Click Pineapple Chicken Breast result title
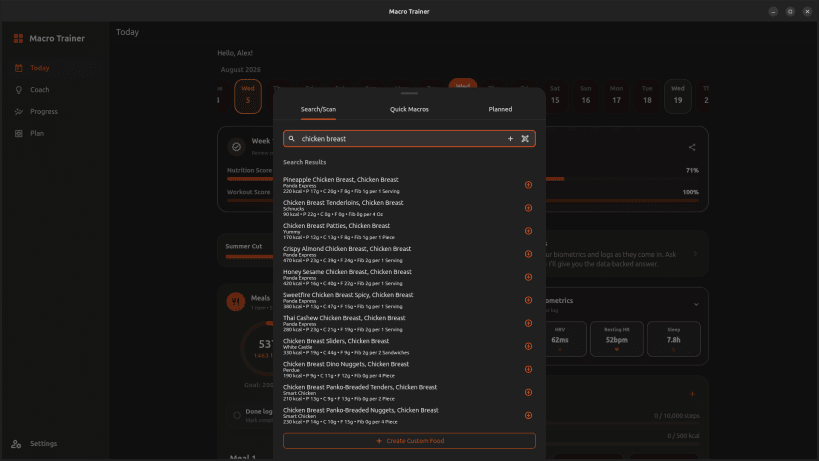 [x=341, y=180]
